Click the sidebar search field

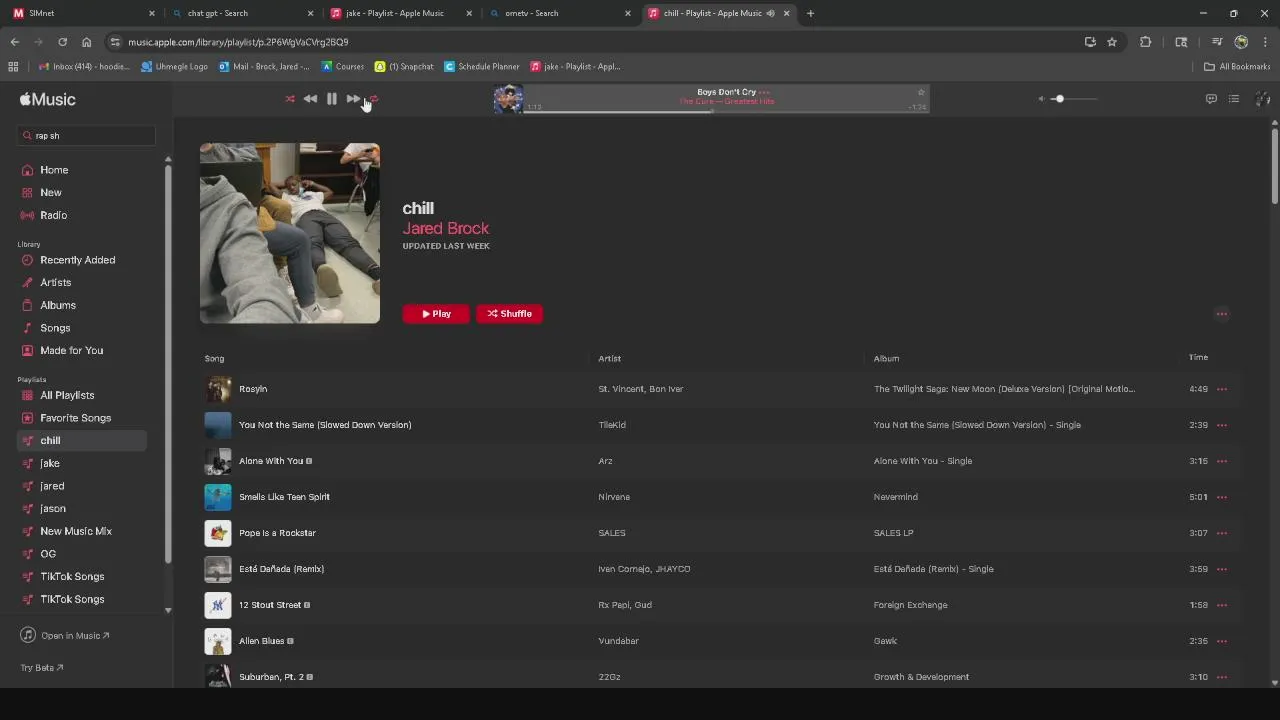88,135
